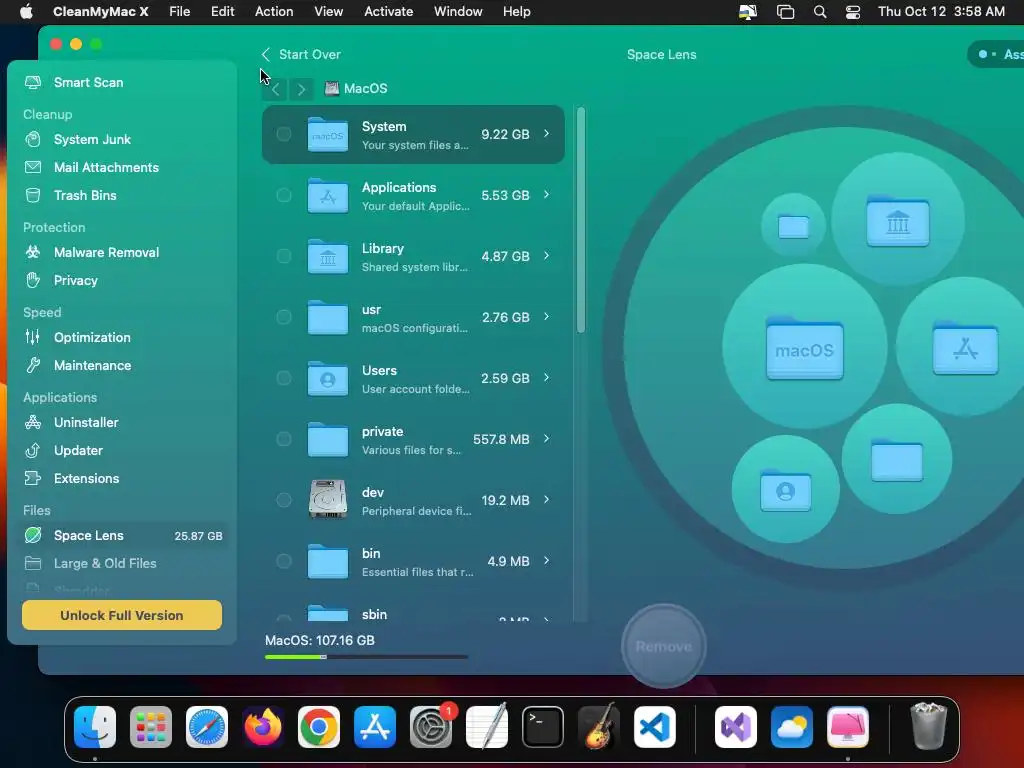Open the System Junk module

(x=92, y=139)
